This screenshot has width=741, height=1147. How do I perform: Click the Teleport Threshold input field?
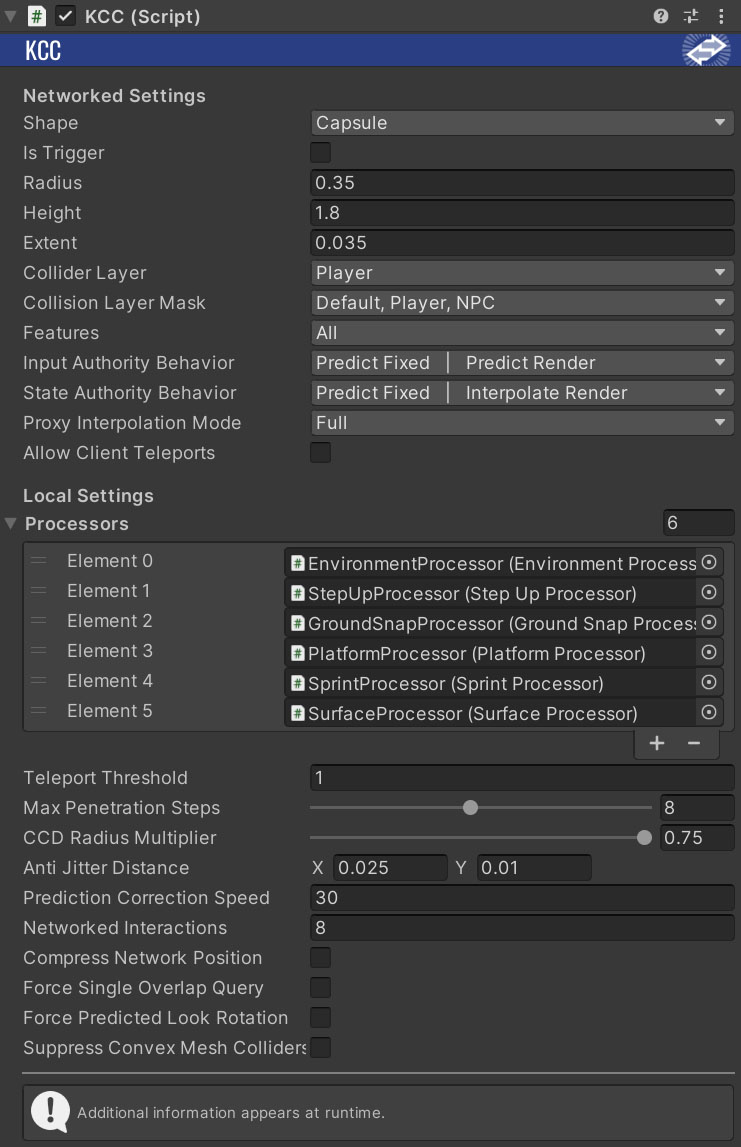tap(522, 778)
